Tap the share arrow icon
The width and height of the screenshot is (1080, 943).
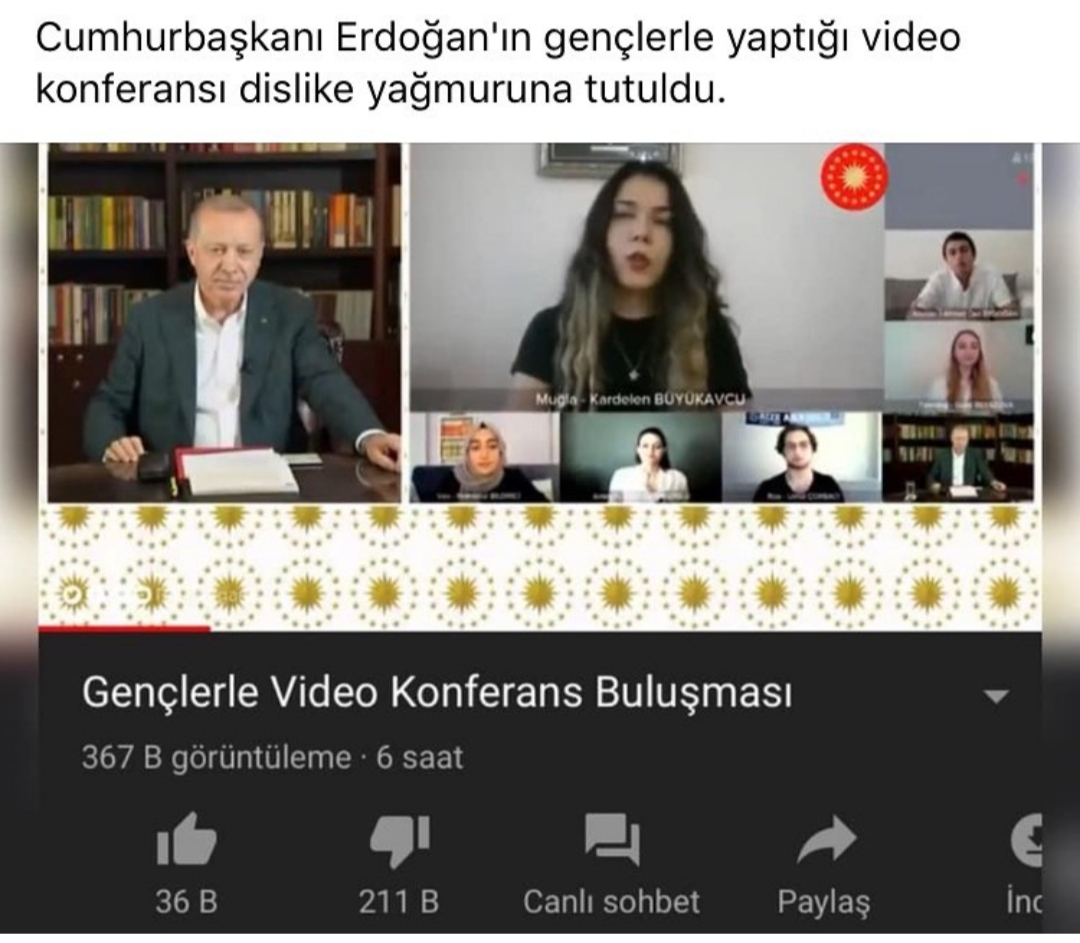(x=826, y=839)
